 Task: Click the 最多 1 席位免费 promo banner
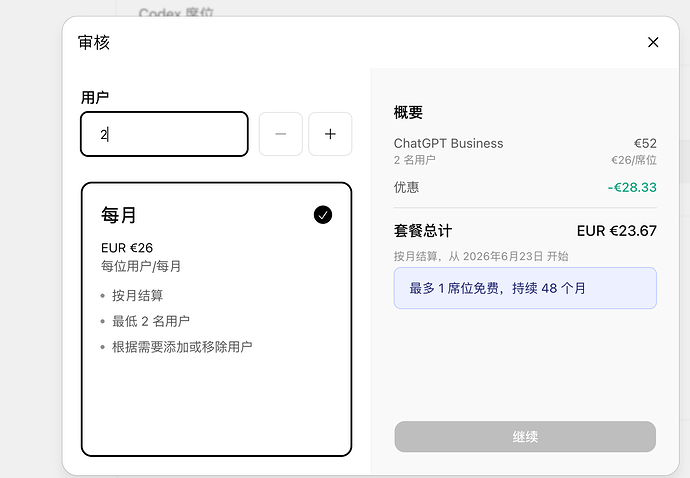pyautogui.click(x=525, y=288)
